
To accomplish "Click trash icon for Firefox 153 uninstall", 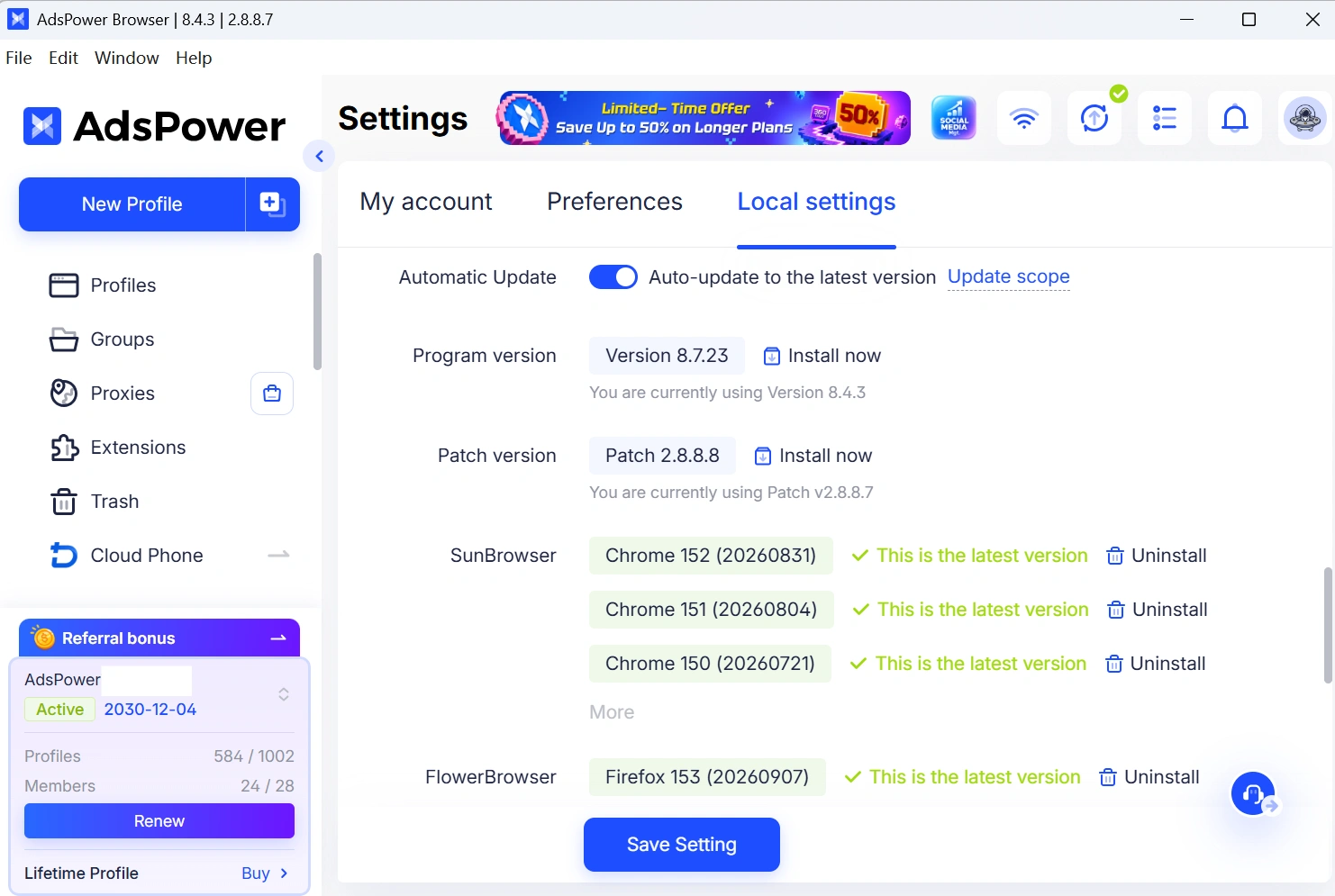I will [1108, 777].
